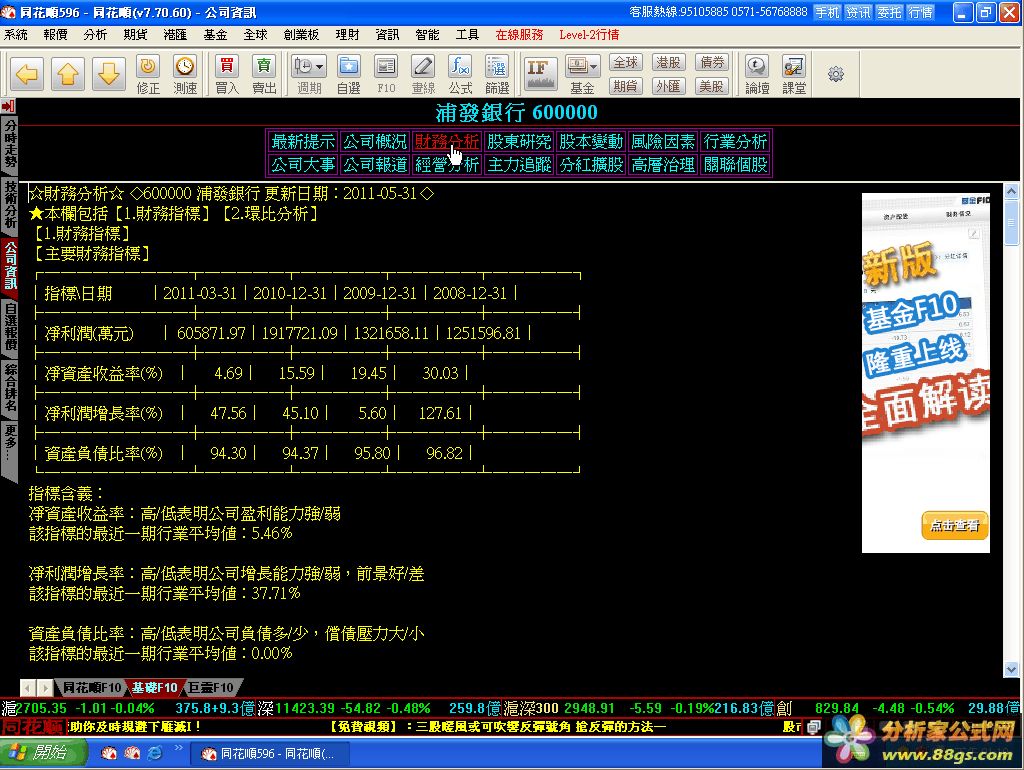Open the Level-2行情 menu item
Viewport: 1024px width, 770px height.
589,35
